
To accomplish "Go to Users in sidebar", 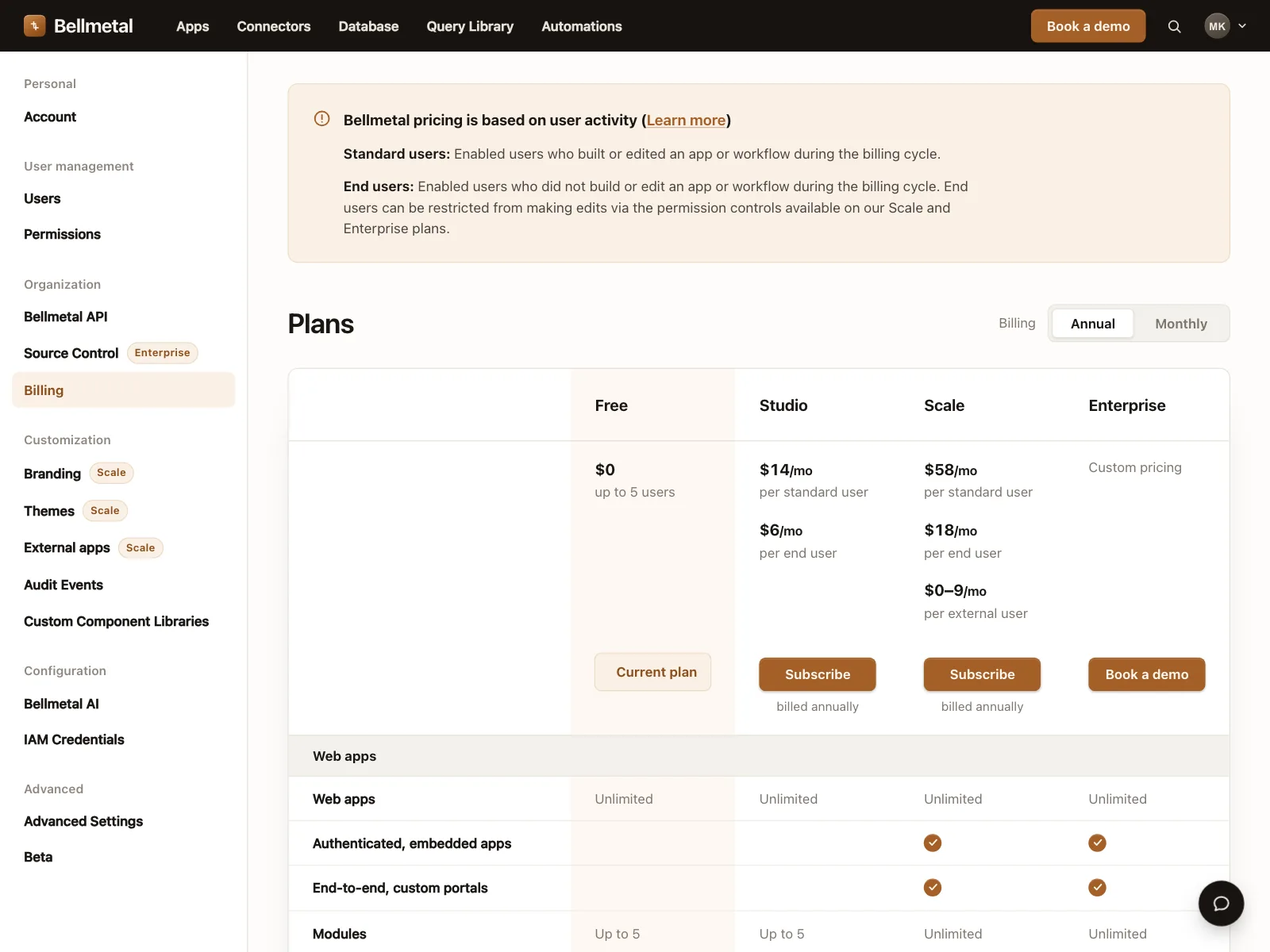I will pyautogui.click(x=42, y=198).
